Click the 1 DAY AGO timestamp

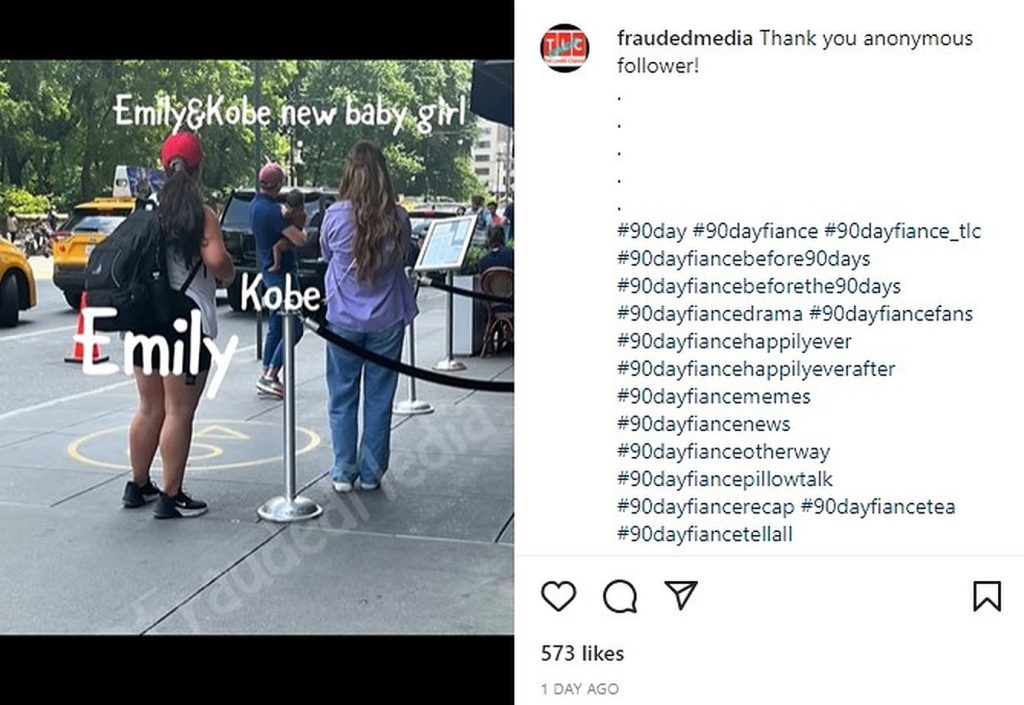[x=580, y=689]
